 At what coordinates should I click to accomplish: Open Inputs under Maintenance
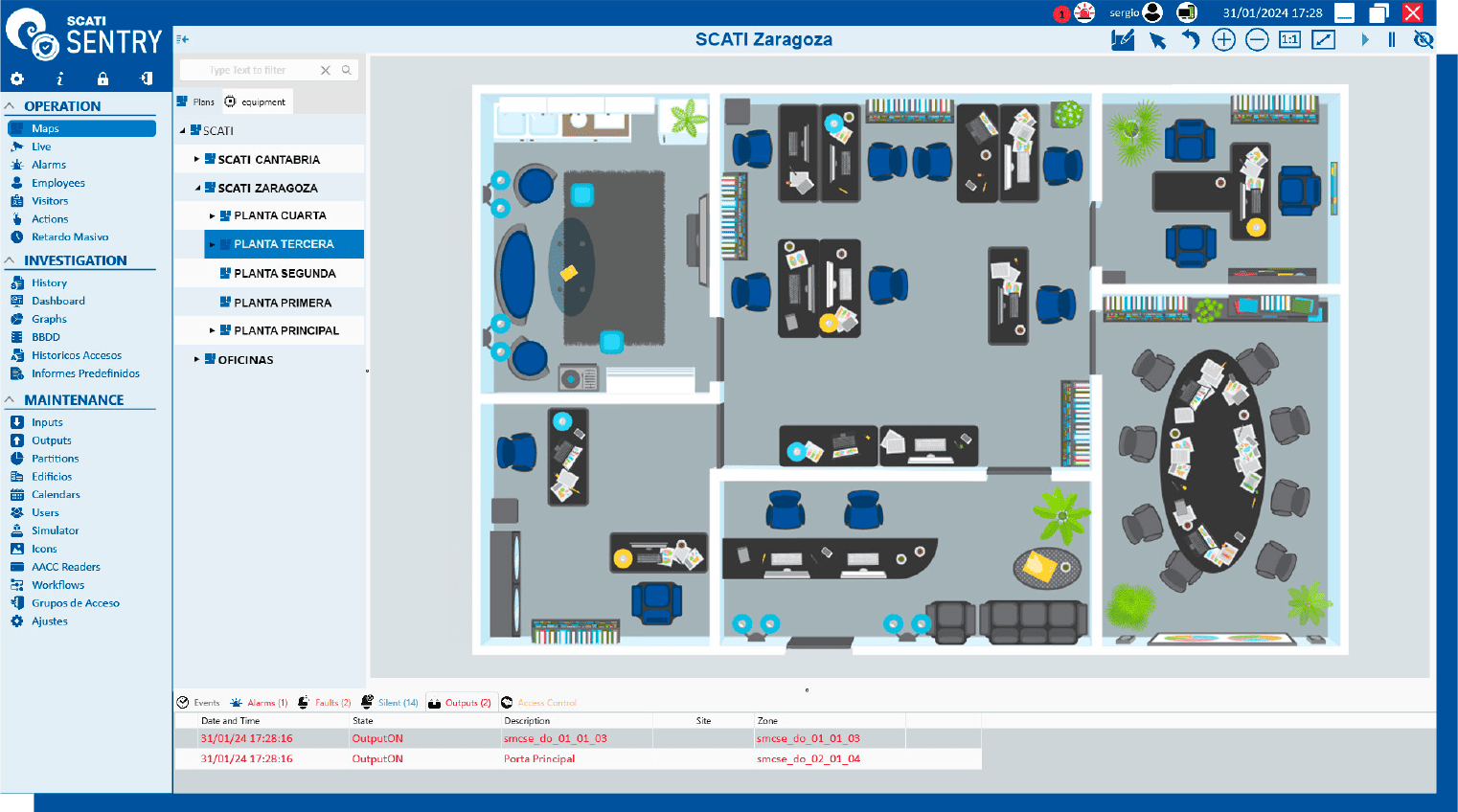pyautogui.click(x=47, y=422)
